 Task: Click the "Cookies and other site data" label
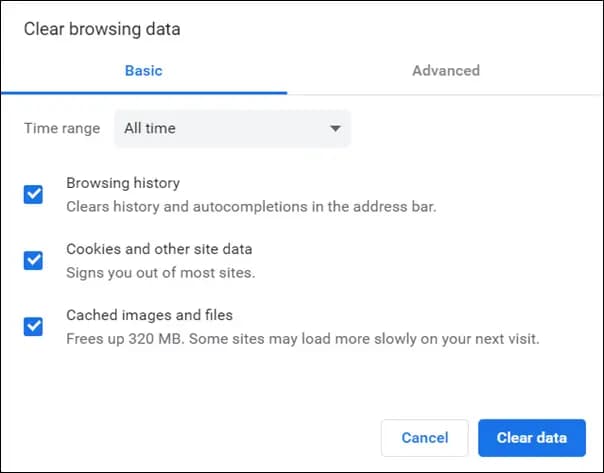coord(159,249)
